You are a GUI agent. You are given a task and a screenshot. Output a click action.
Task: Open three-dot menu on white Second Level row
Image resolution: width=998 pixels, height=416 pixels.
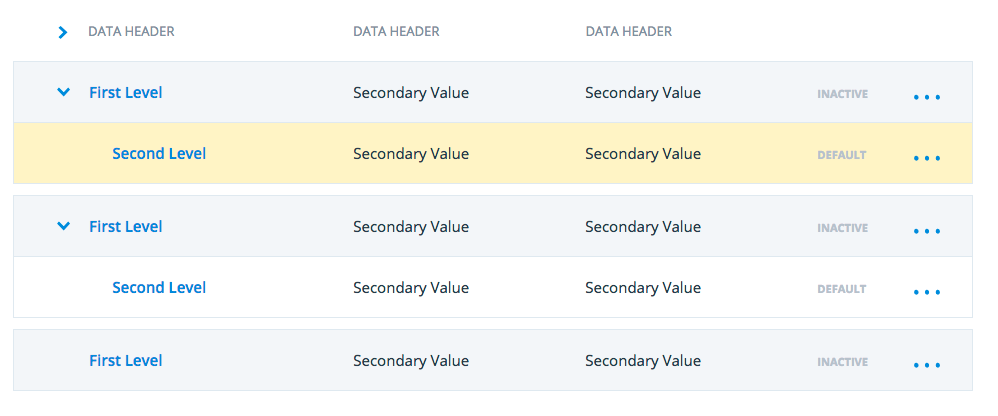point(927,293)
